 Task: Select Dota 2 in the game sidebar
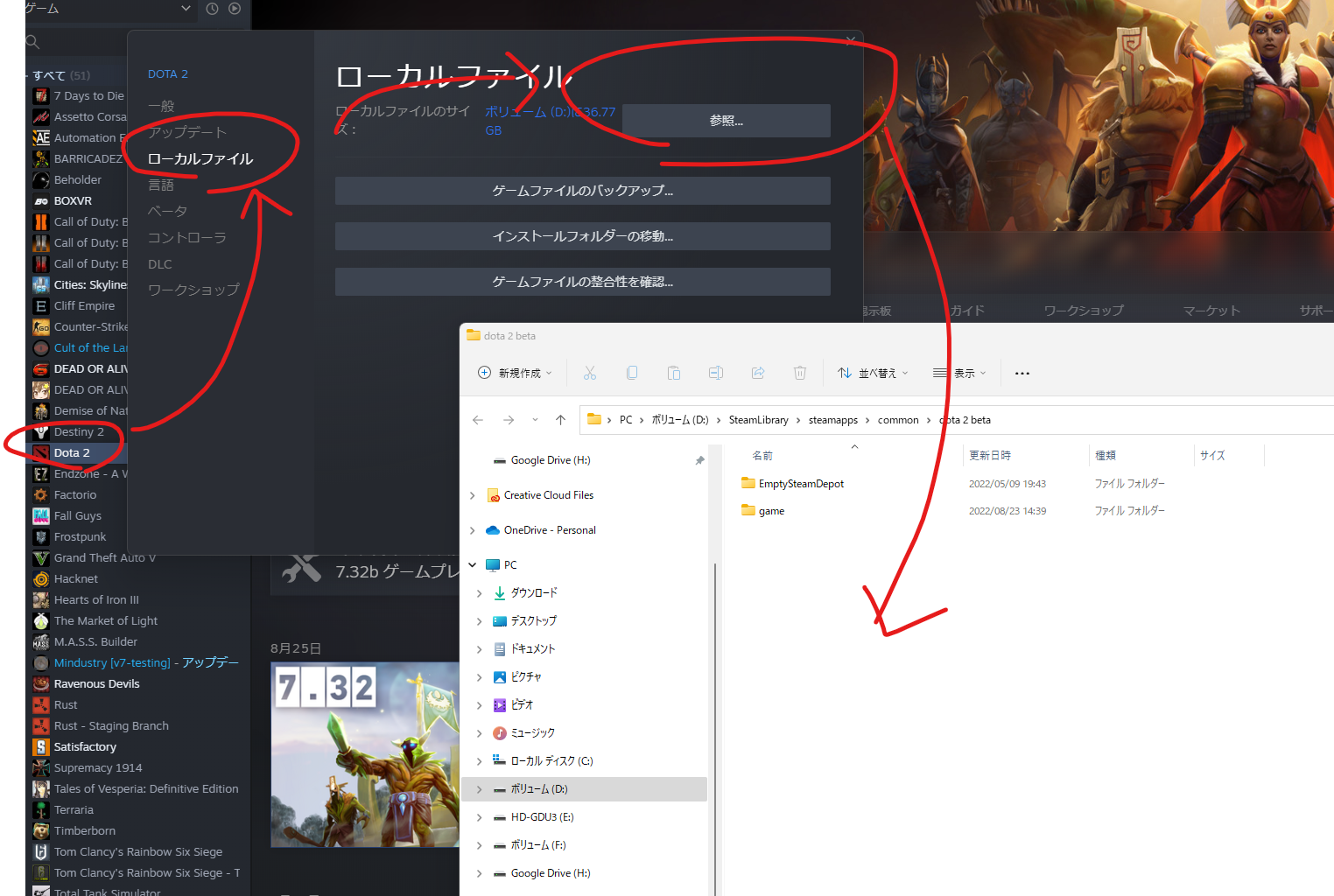[x=74, y=452]
